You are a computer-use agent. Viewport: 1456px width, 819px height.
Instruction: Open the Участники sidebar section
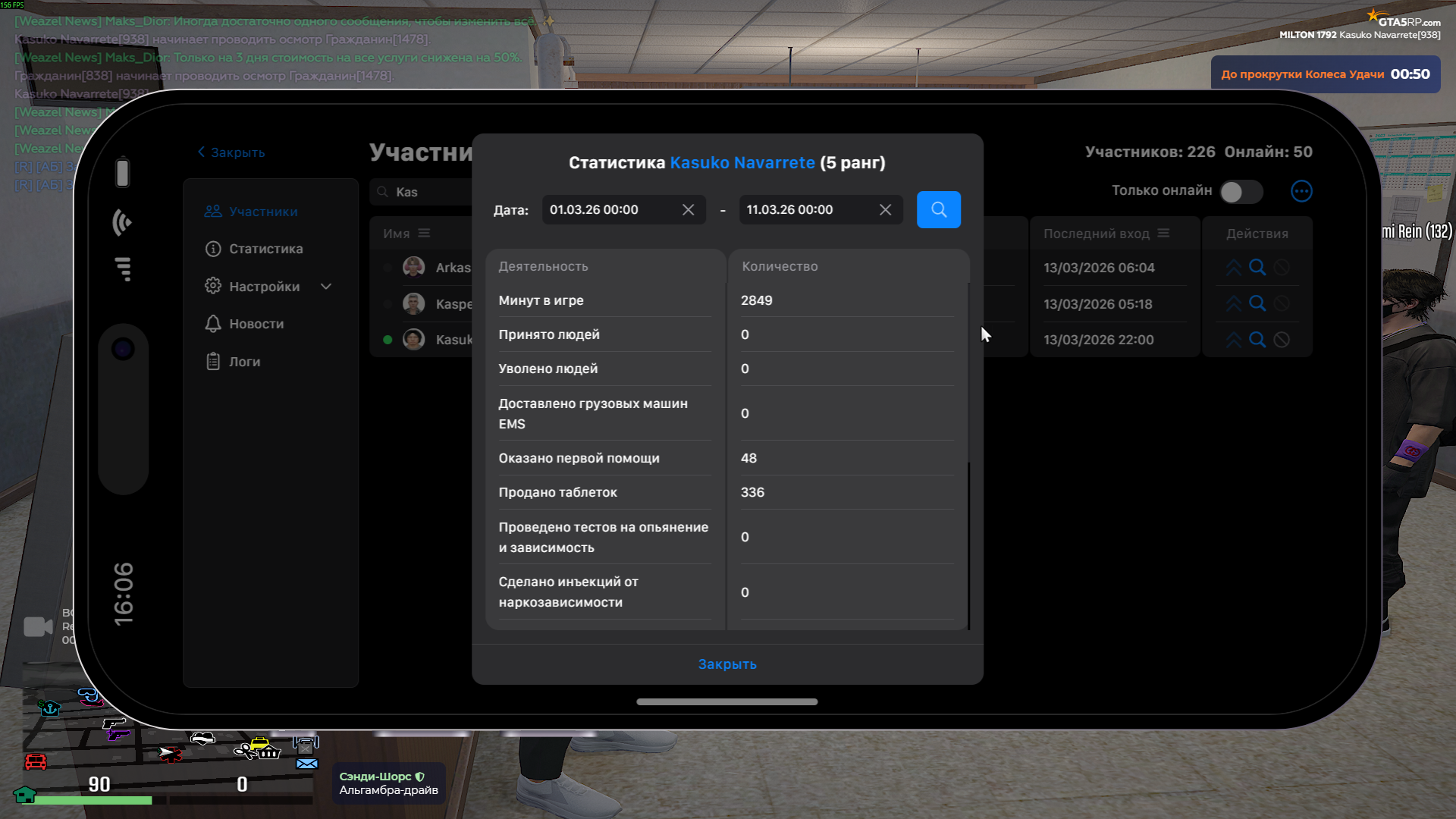262,212
